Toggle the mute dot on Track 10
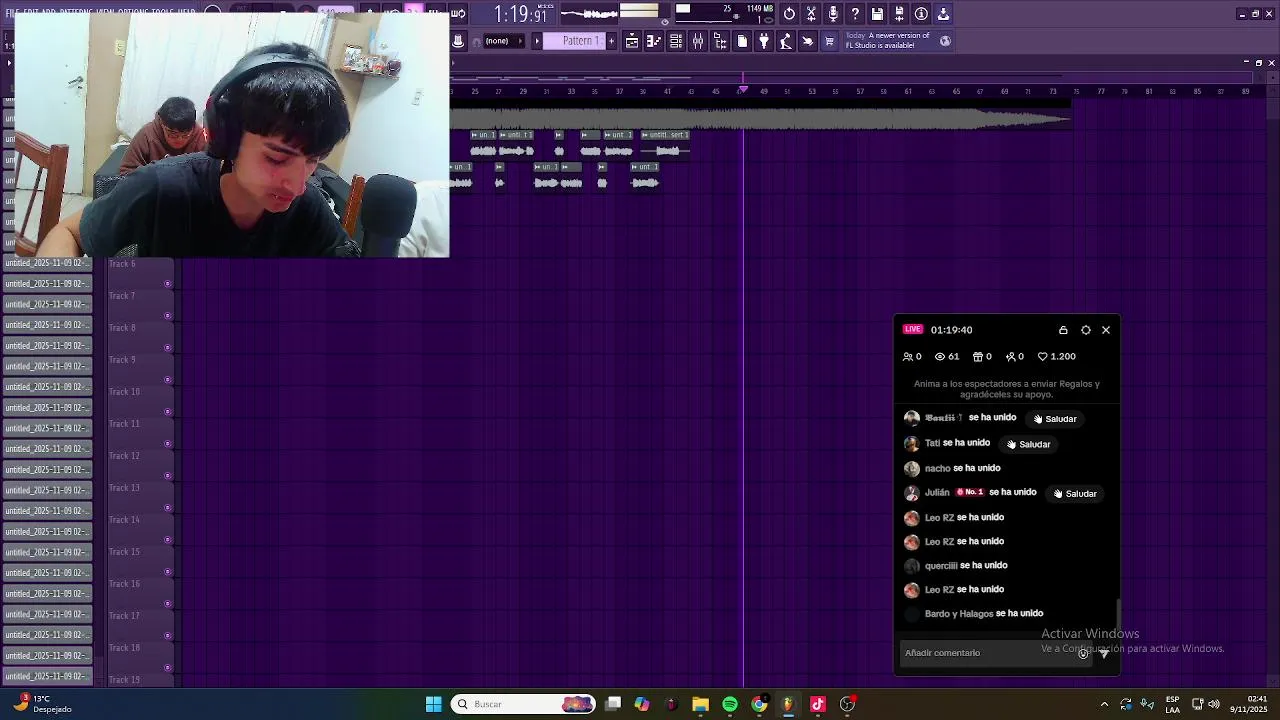Viewport: 1280px width, 720px height. pos(167,412)
